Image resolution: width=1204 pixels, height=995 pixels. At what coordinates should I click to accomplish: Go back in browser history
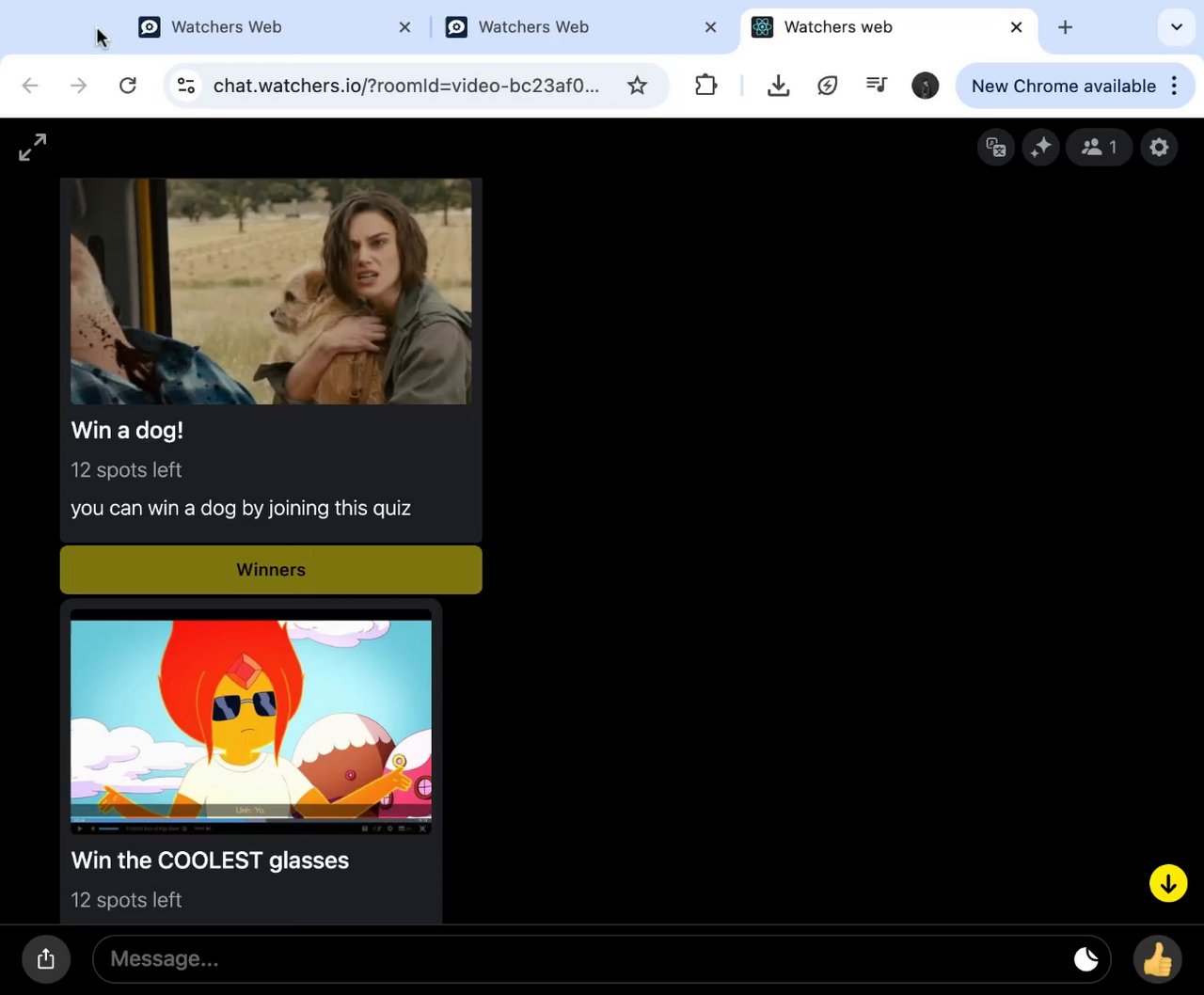click(x=30, y=86)
